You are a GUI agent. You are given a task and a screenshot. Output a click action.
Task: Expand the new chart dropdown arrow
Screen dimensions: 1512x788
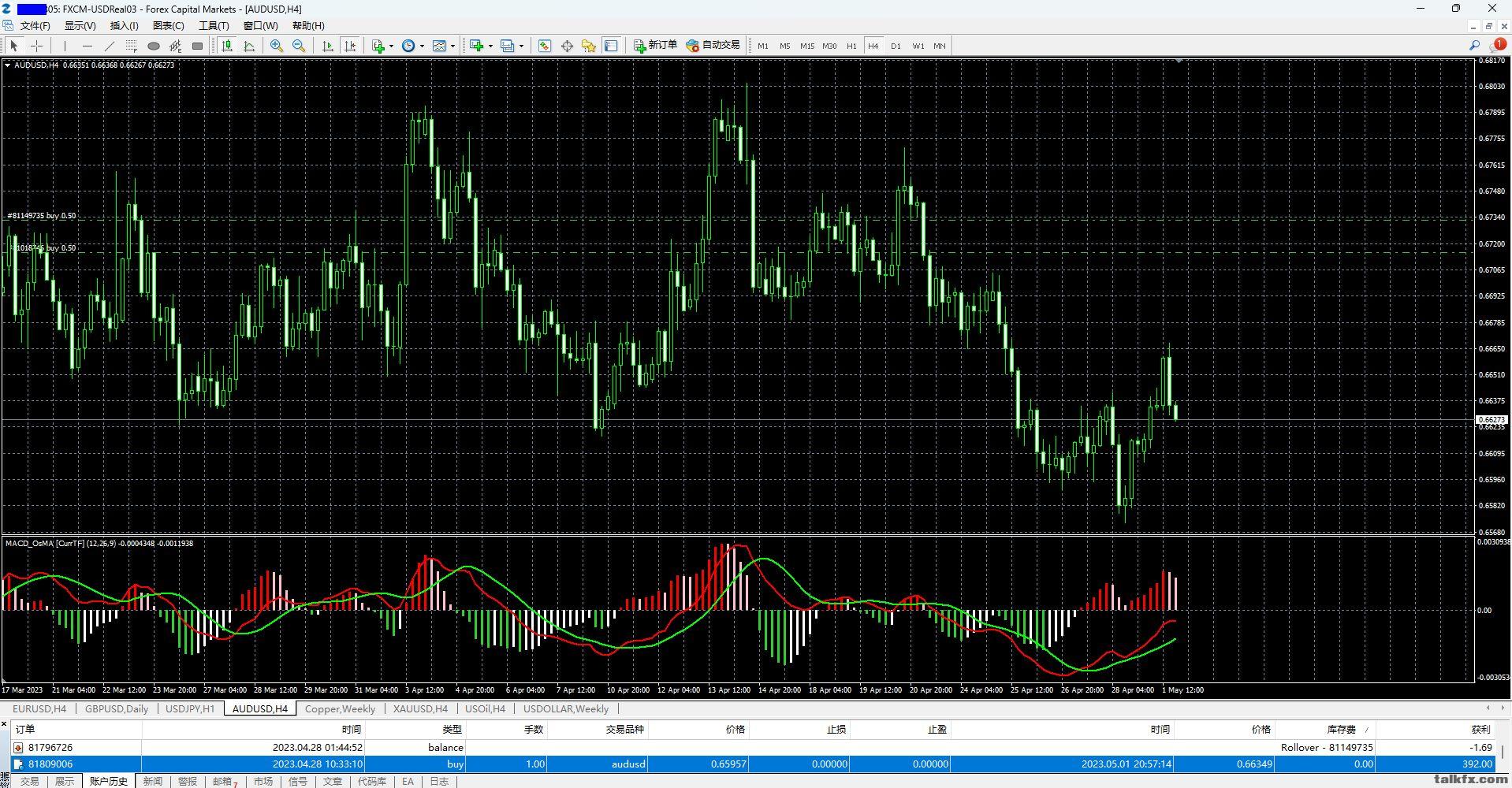(x=490, y=46)
